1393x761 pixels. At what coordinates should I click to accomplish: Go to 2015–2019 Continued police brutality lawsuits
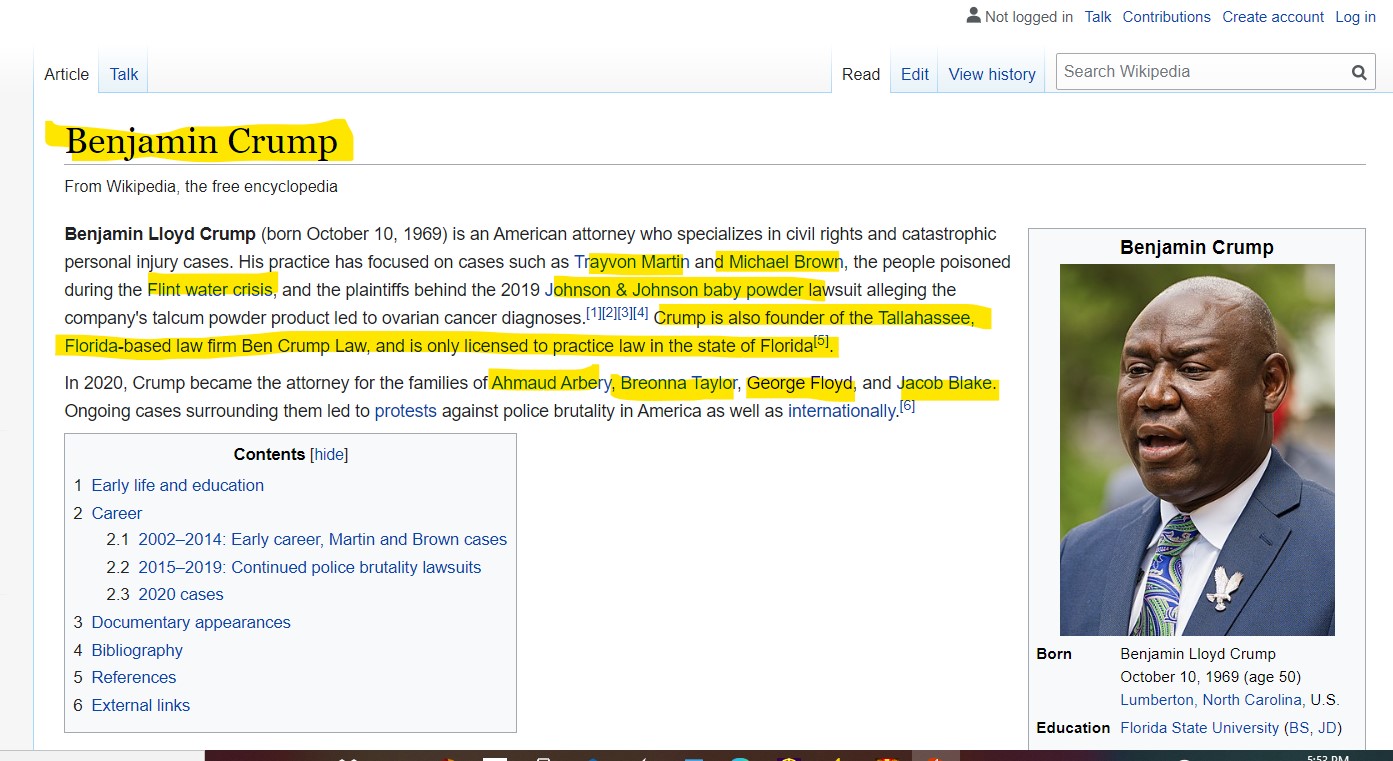tap(310, 567)
